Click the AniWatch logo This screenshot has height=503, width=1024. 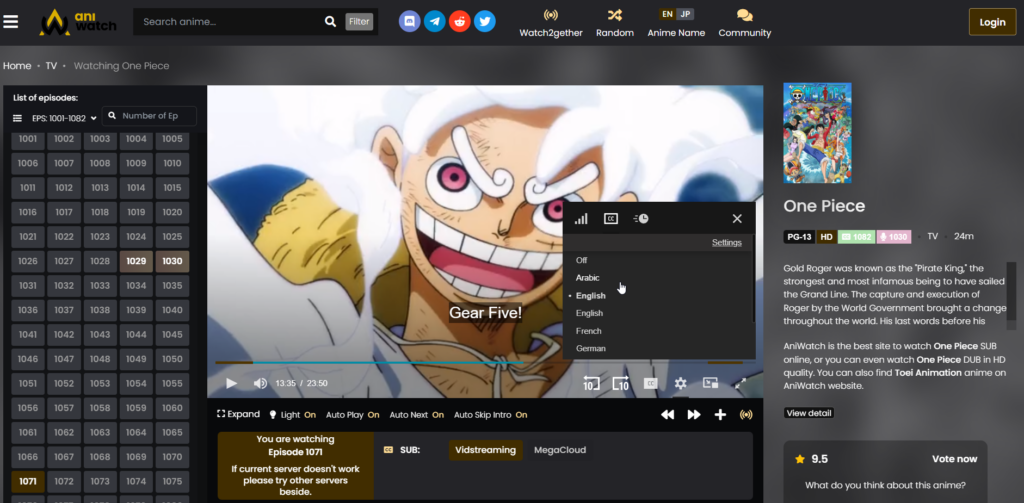(x=78, y=22)
